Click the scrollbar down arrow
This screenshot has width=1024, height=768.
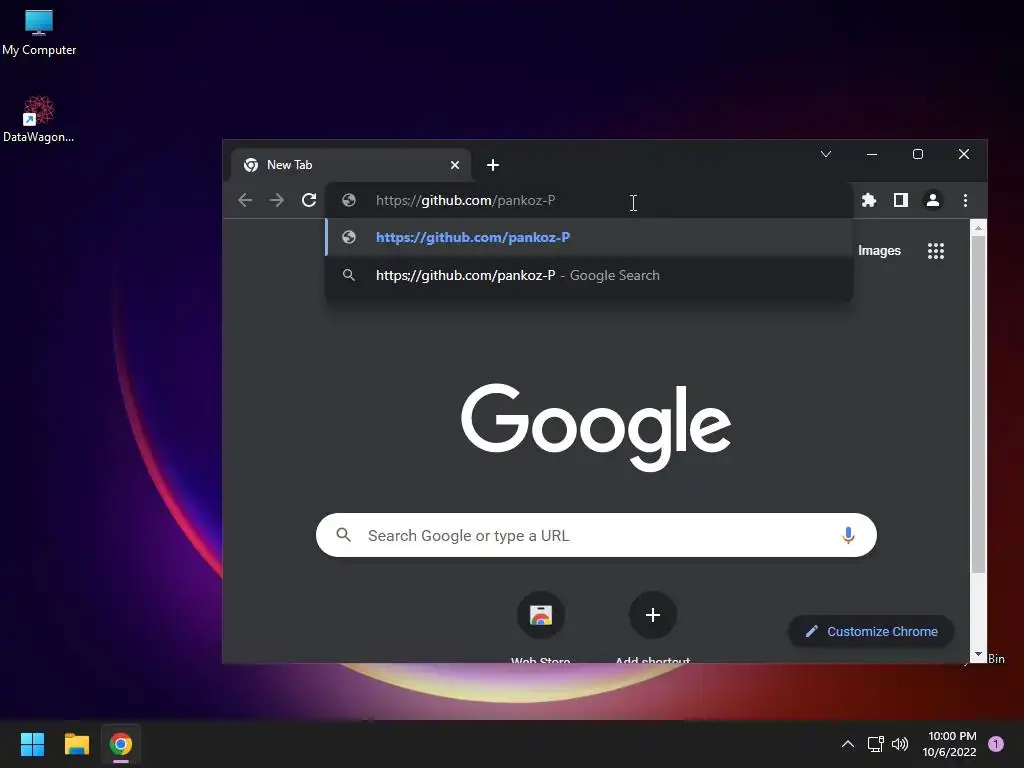point(978,654)
